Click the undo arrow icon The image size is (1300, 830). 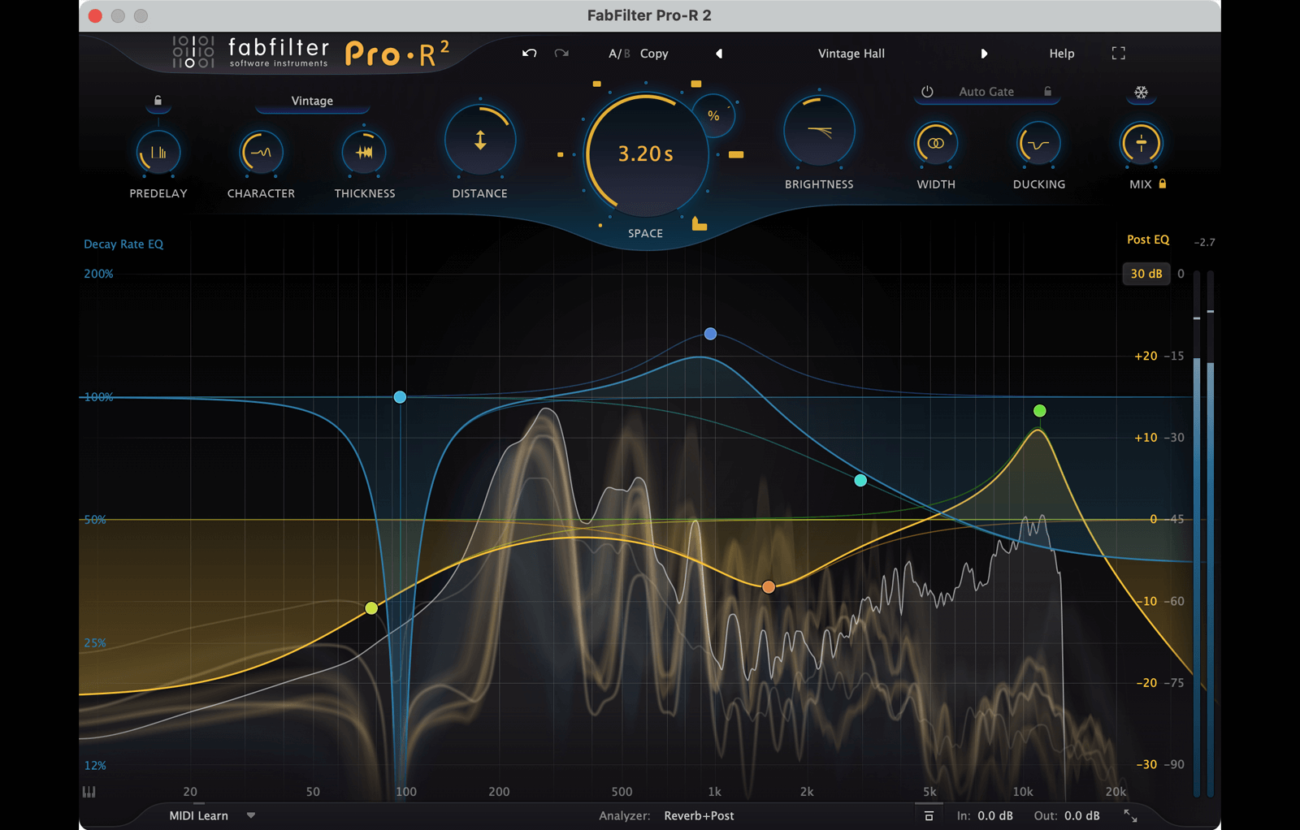[529, 53]
